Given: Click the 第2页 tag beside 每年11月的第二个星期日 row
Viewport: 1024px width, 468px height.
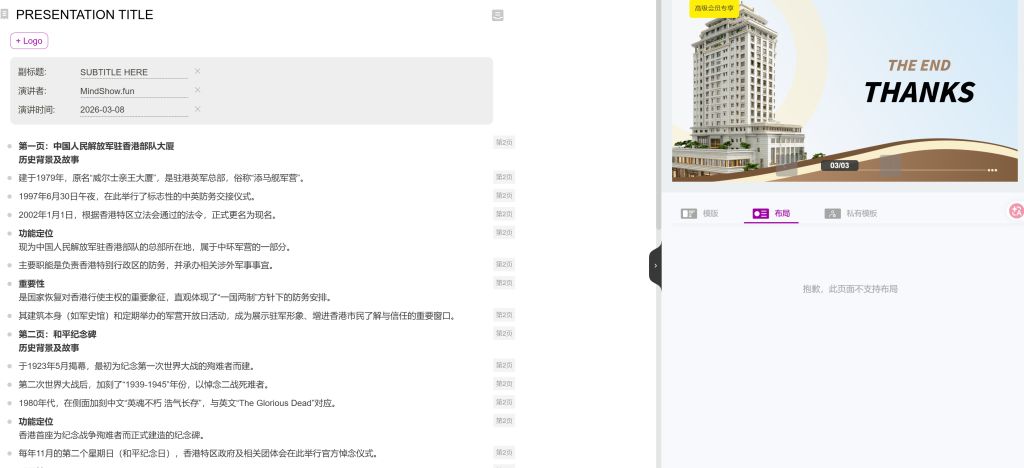Looking at the screenshot, I should 504,452.
